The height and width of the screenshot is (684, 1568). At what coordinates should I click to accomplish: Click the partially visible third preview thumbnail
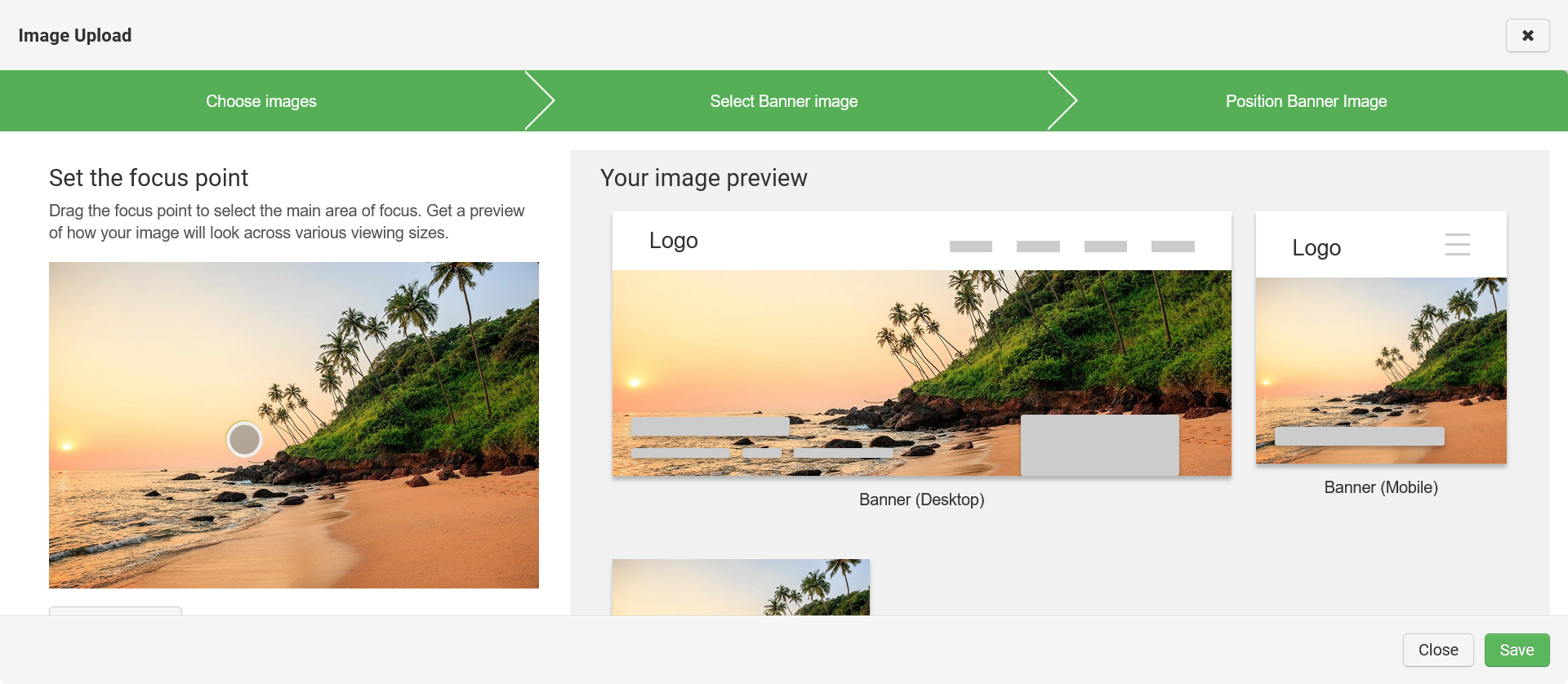pyautogui.click(x=741, y=587)
